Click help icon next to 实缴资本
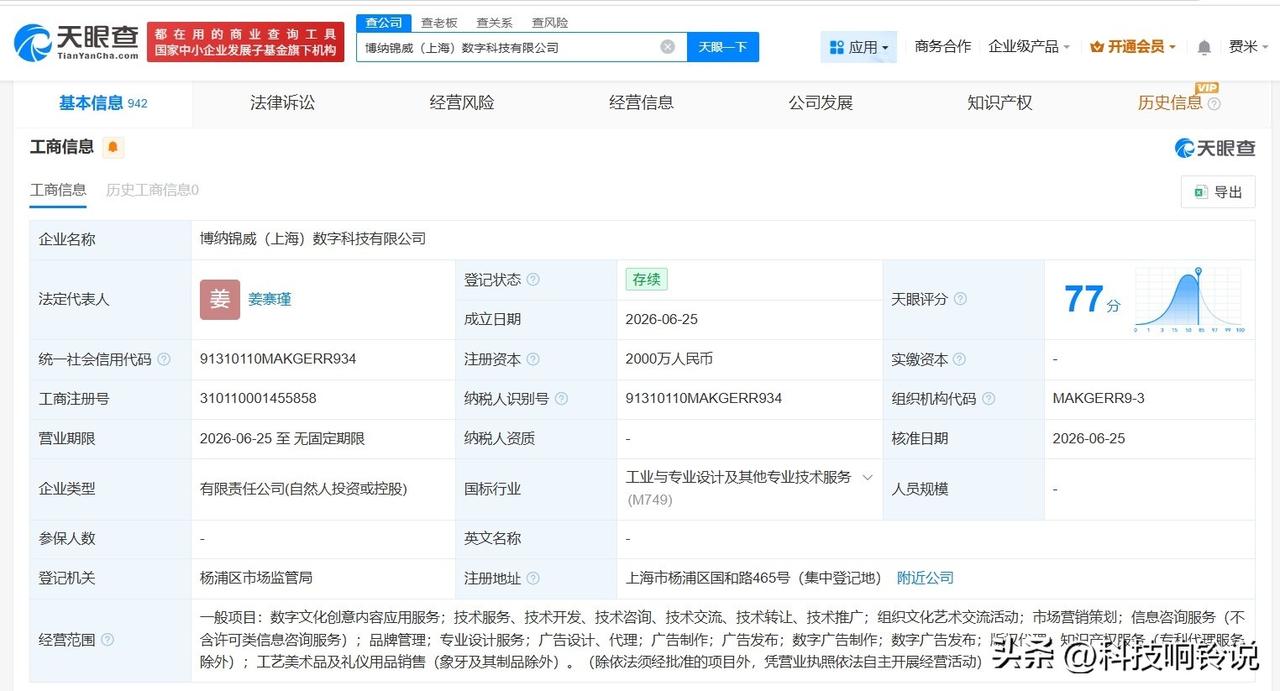 click(x=960, y=359)
